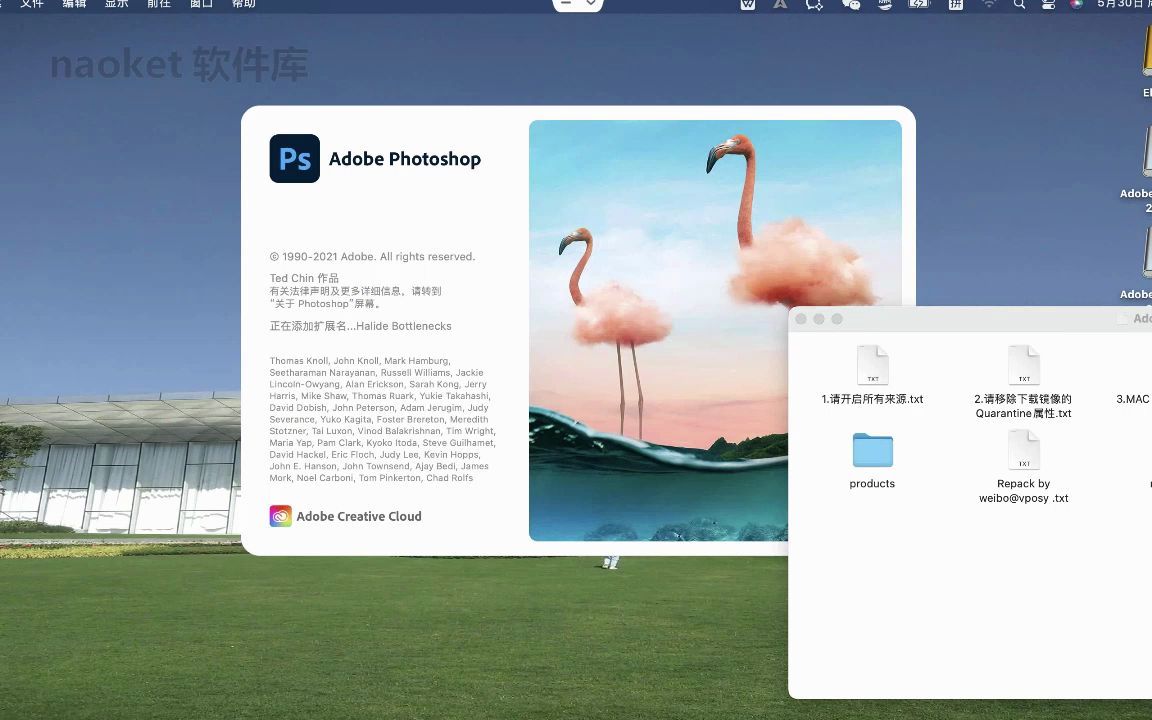Click the Adobe Creative Cloud icon on splash

point(281,516)
